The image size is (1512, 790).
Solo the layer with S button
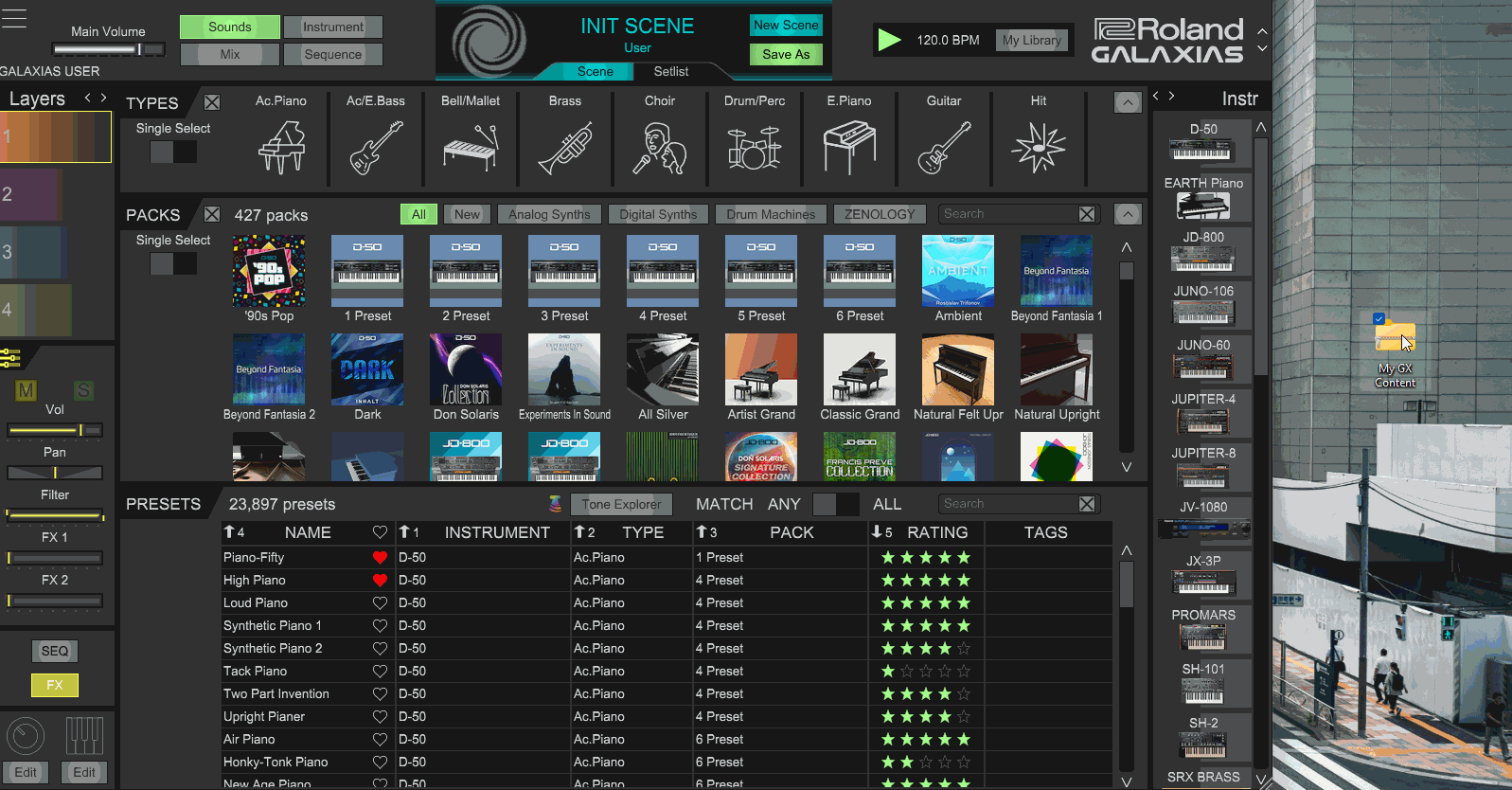coord(83,390)
